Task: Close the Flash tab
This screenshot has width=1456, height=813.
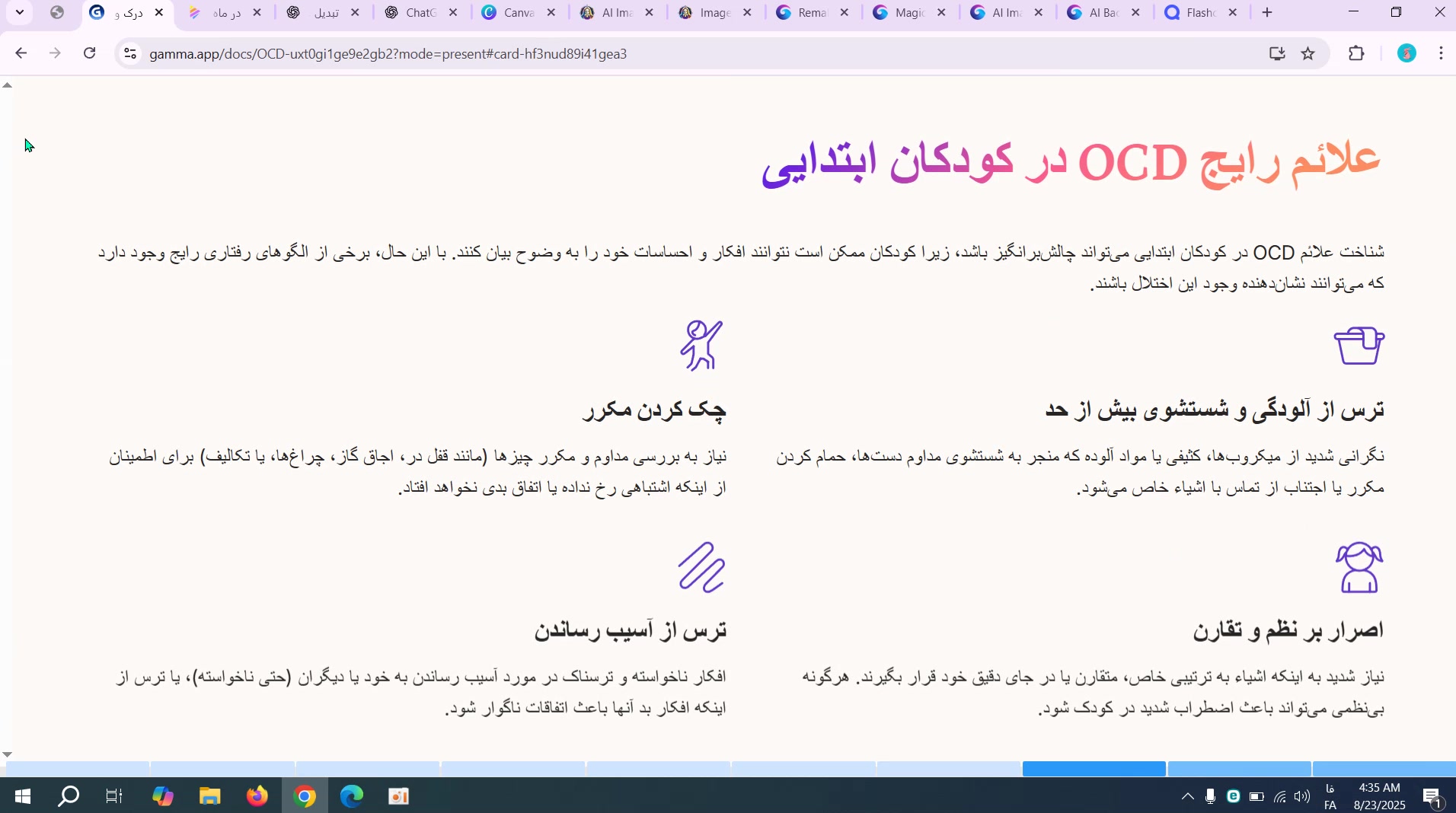Action: (1234, 13)
